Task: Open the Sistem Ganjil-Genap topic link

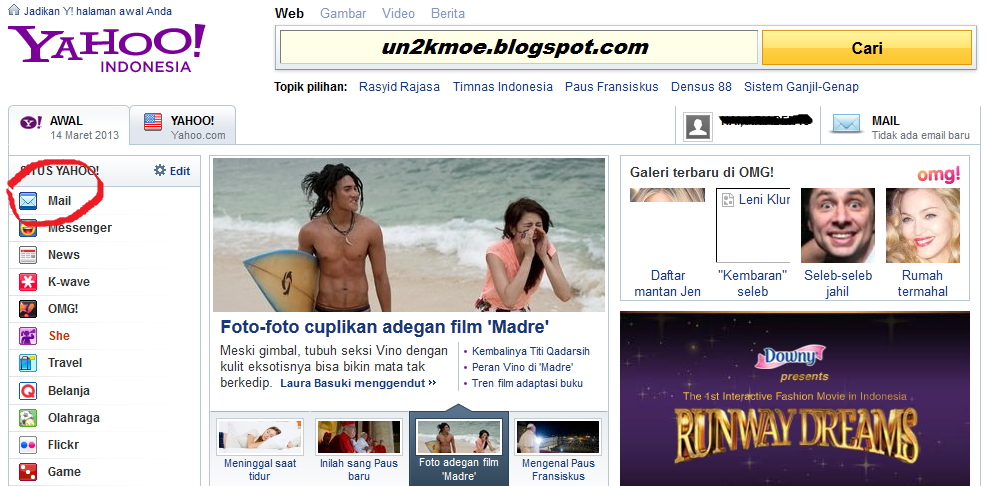Action: [801, 87]
